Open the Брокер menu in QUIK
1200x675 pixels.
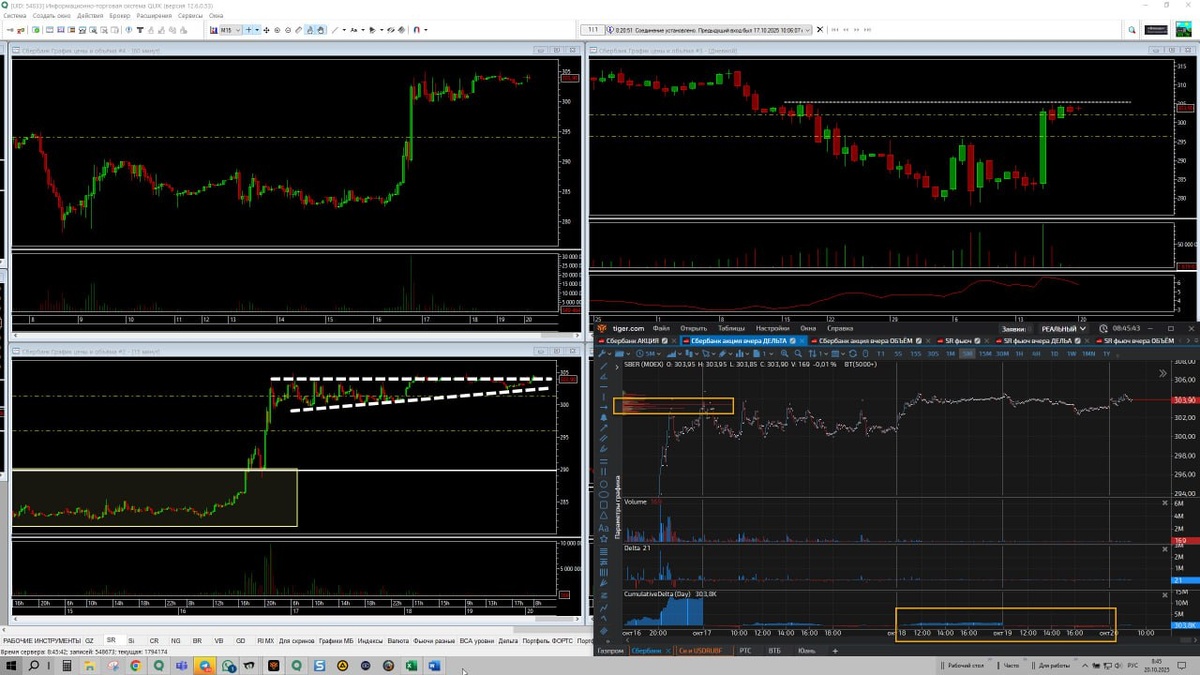click(x=119, y=16)
